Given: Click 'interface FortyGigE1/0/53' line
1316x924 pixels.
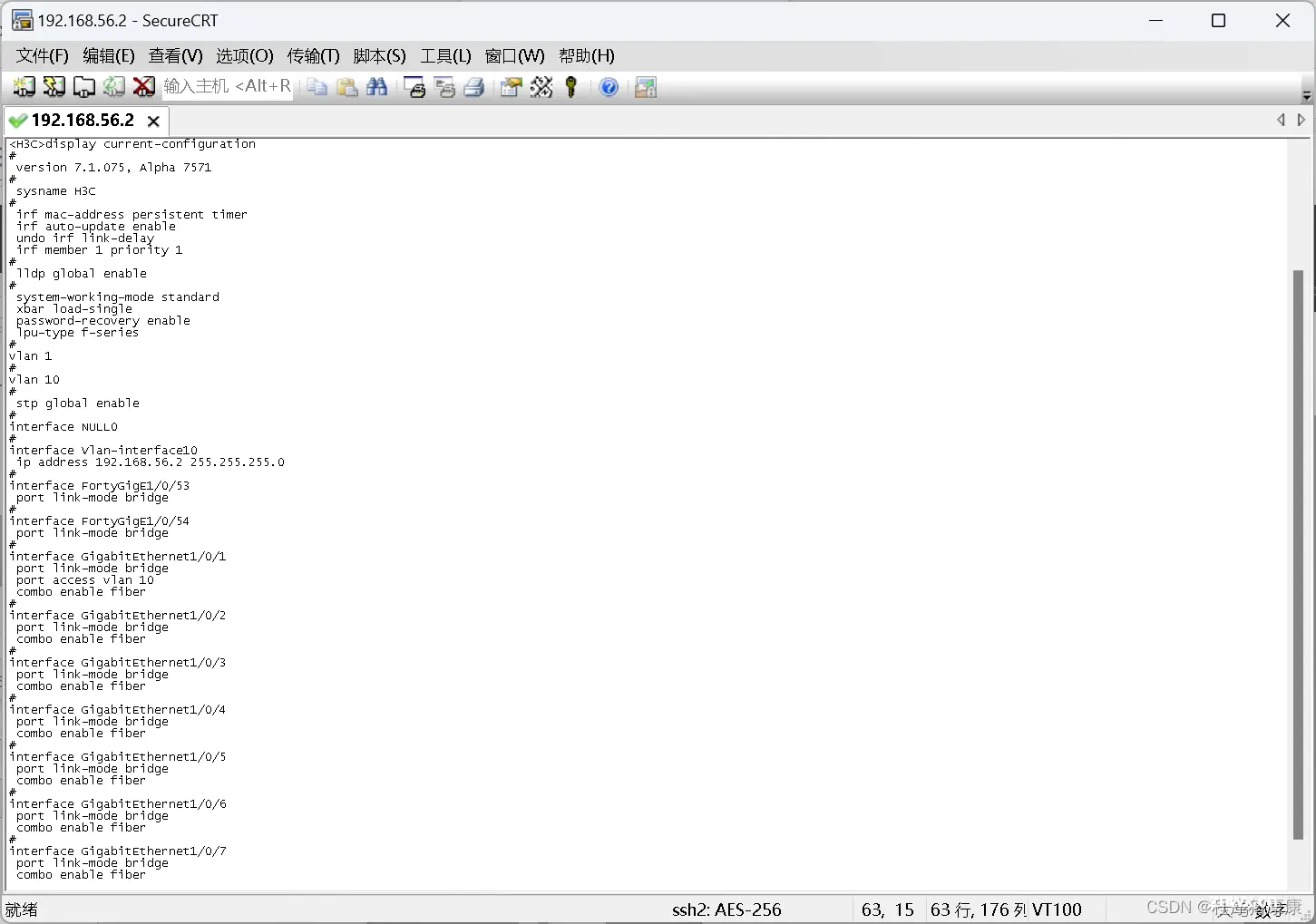Looking at the screenshot, I should 99,486.
